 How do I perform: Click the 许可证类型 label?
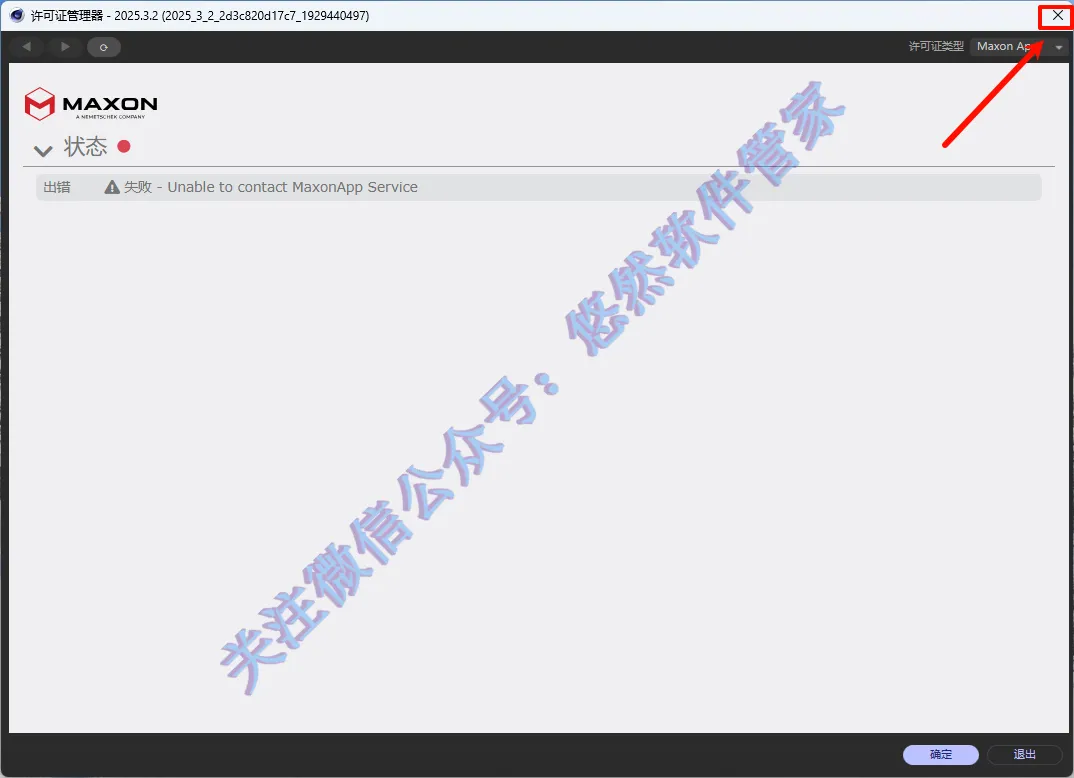[x=936, y=47]
